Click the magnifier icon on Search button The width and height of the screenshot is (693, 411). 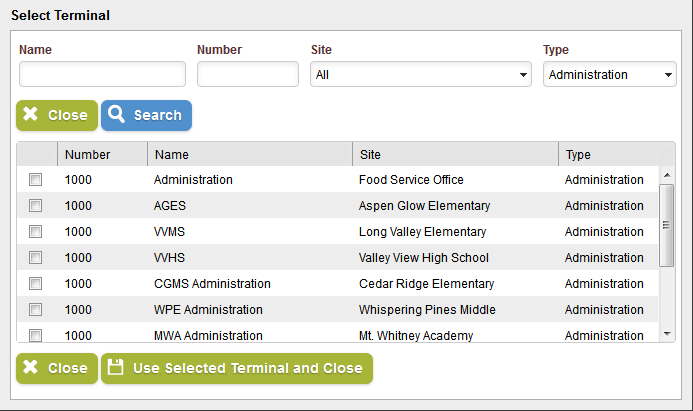[116, 114]
